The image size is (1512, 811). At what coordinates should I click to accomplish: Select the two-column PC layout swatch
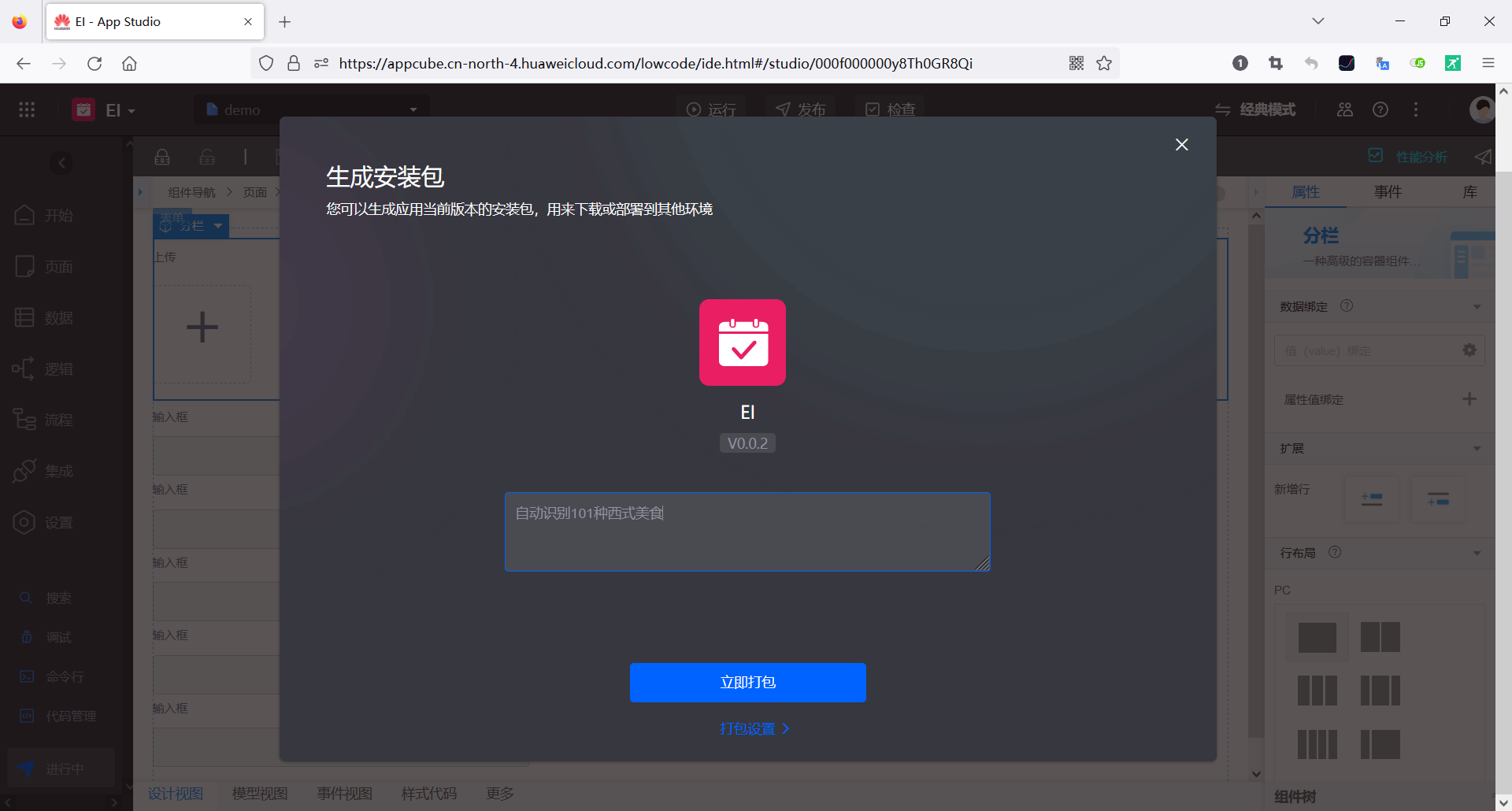pos(1380,637)
